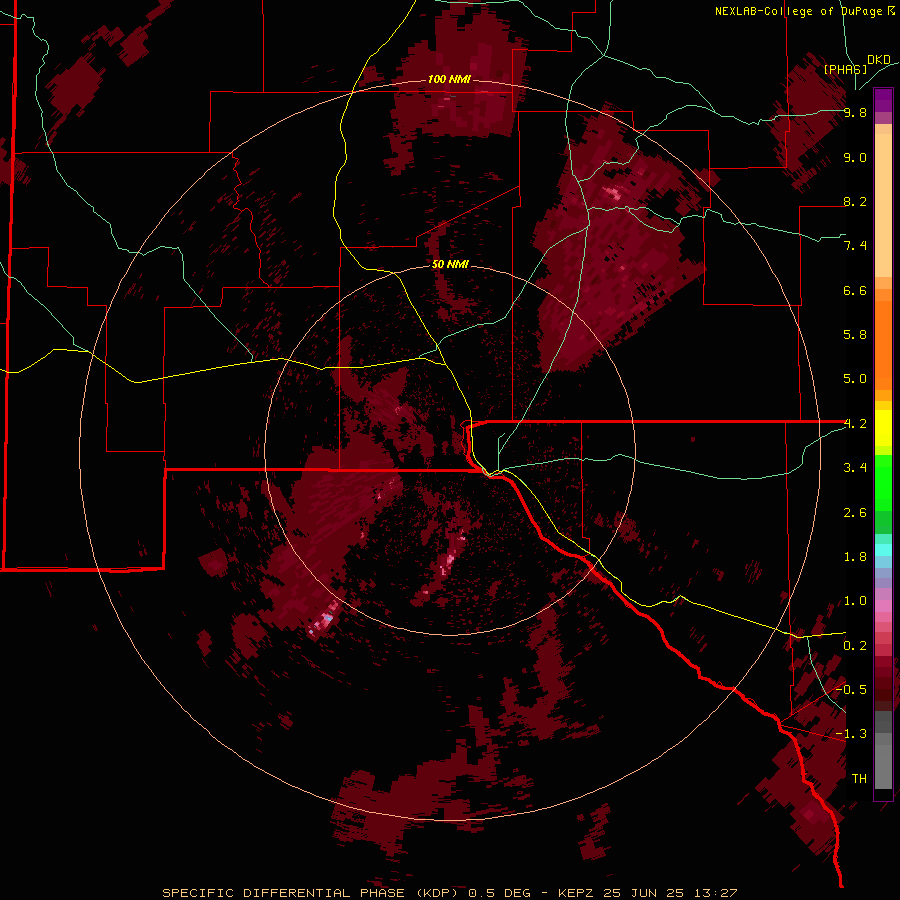The image size is (900, 900).
Task: Click the 9.0 value on the color scale
Action: tap(855, 157)
